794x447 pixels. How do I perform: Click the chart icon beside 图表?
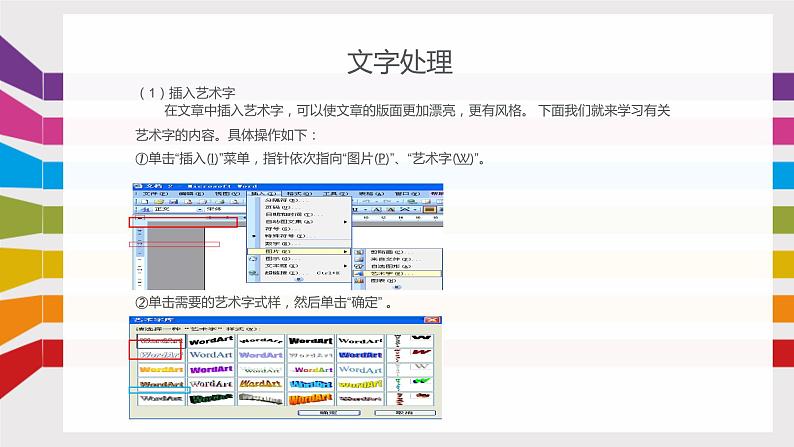click(x=359, y=280)
